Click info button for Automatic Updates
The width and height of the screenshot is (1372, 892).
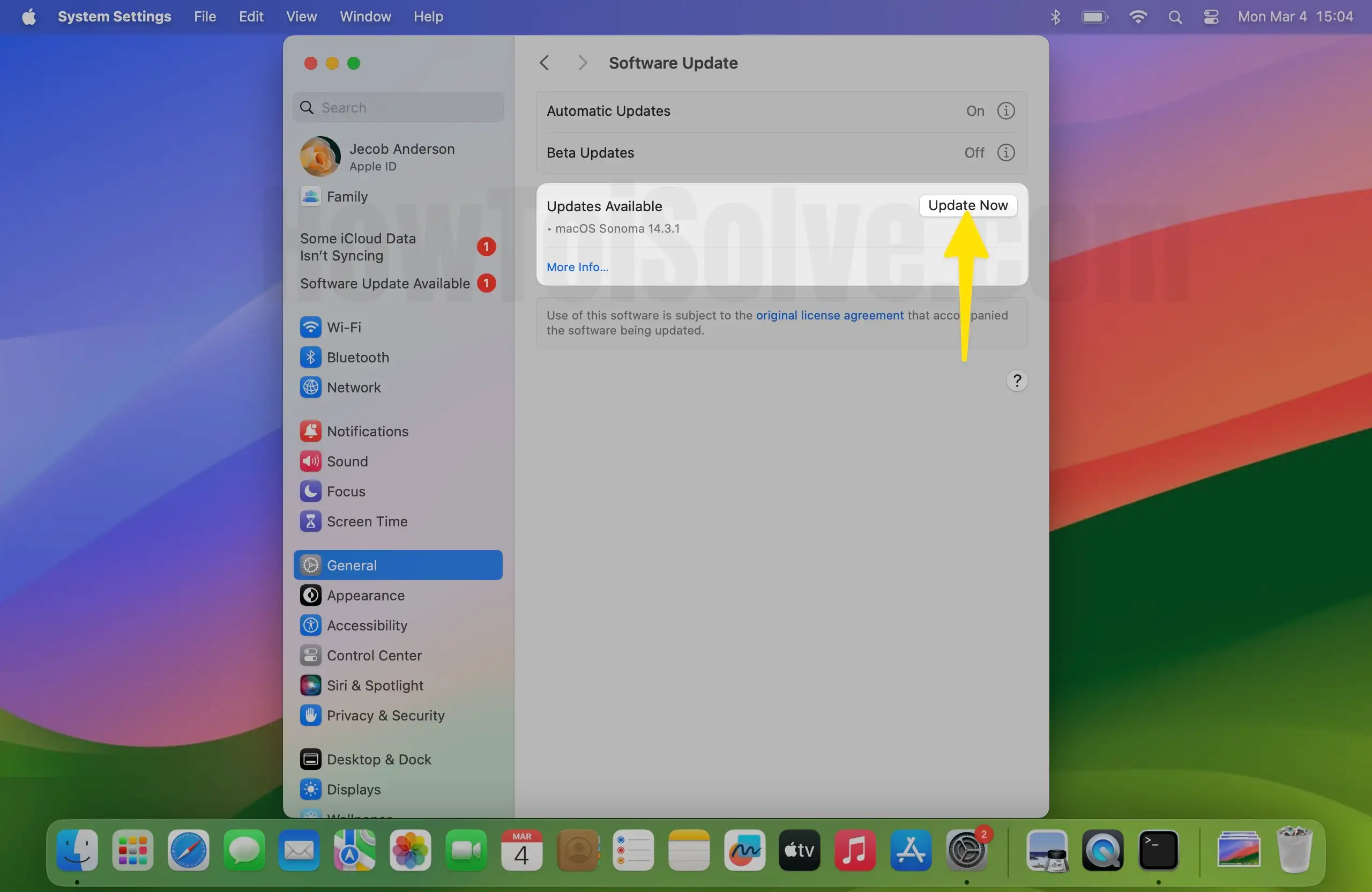[1005, 111]
